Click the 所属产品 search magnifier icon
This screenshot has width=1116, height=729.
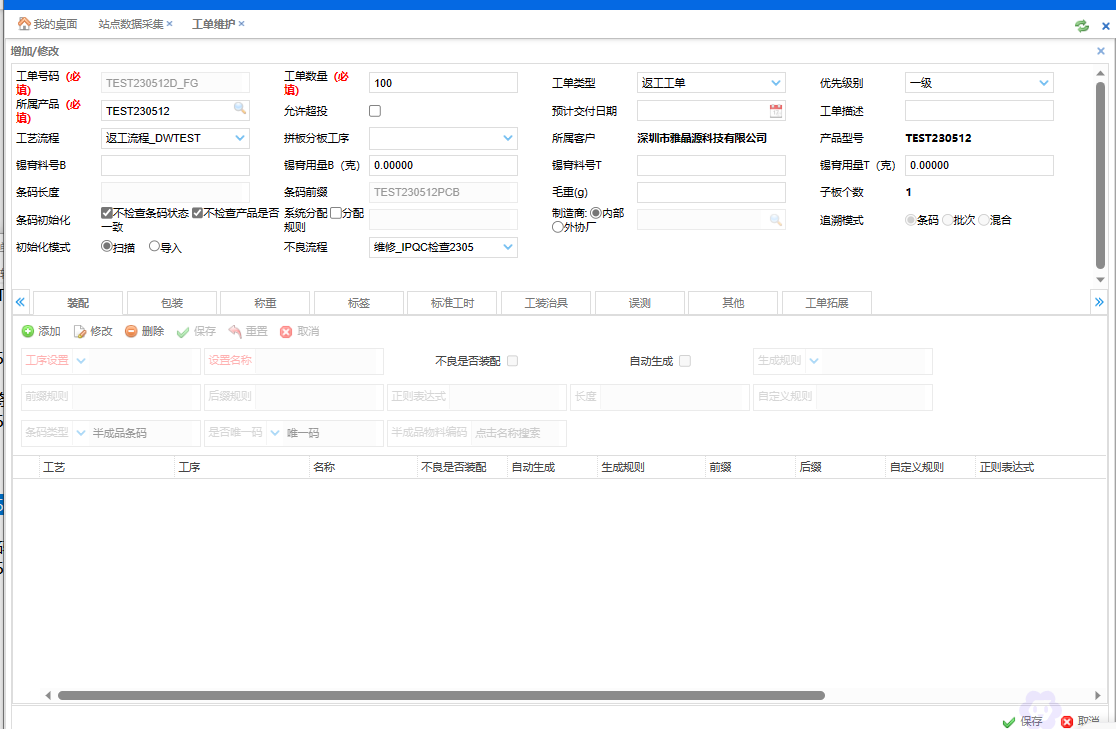pos(240,109)
